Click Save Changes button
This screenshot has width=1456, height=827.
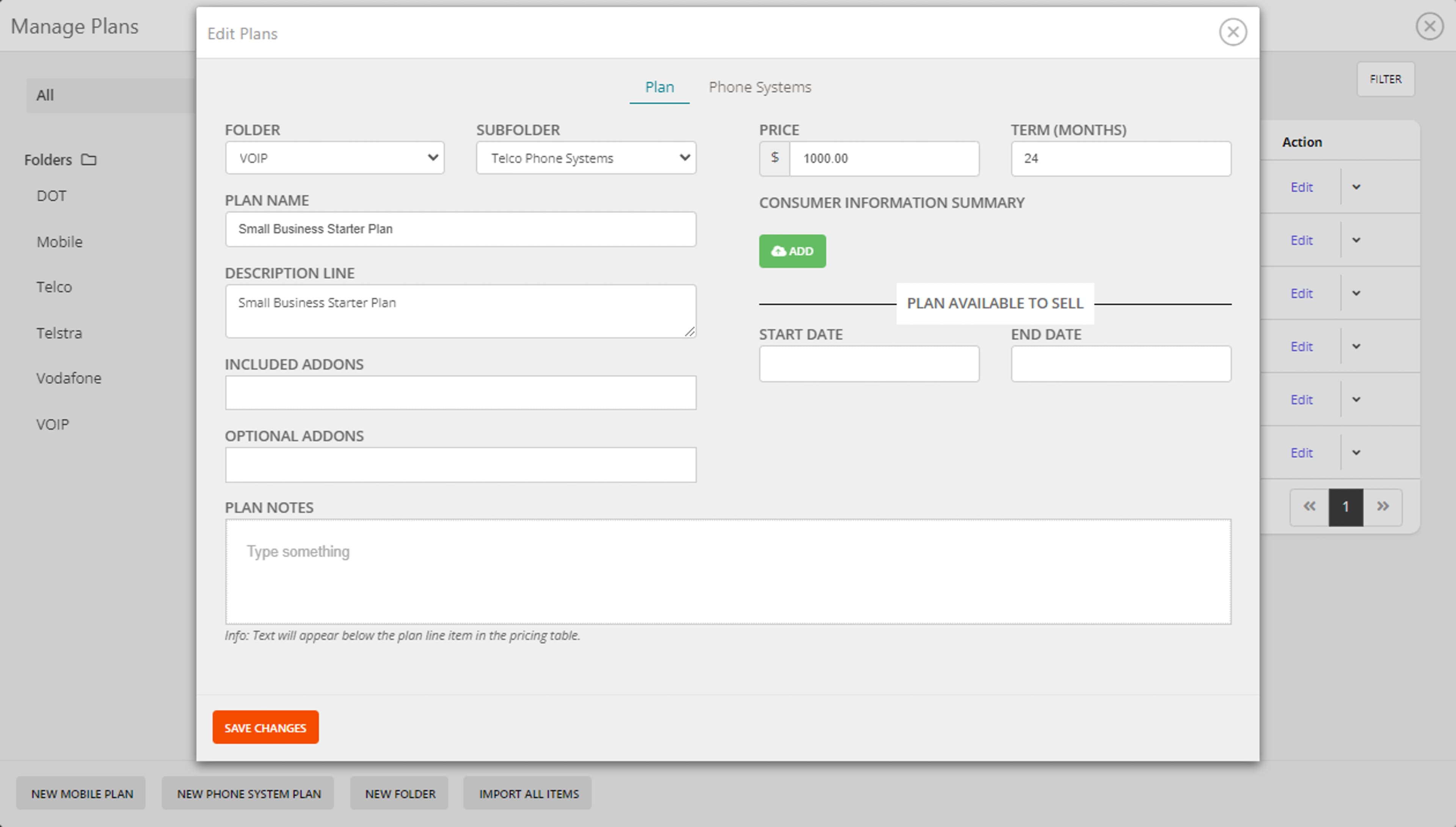pyautogui.click(x=265, y=728)
